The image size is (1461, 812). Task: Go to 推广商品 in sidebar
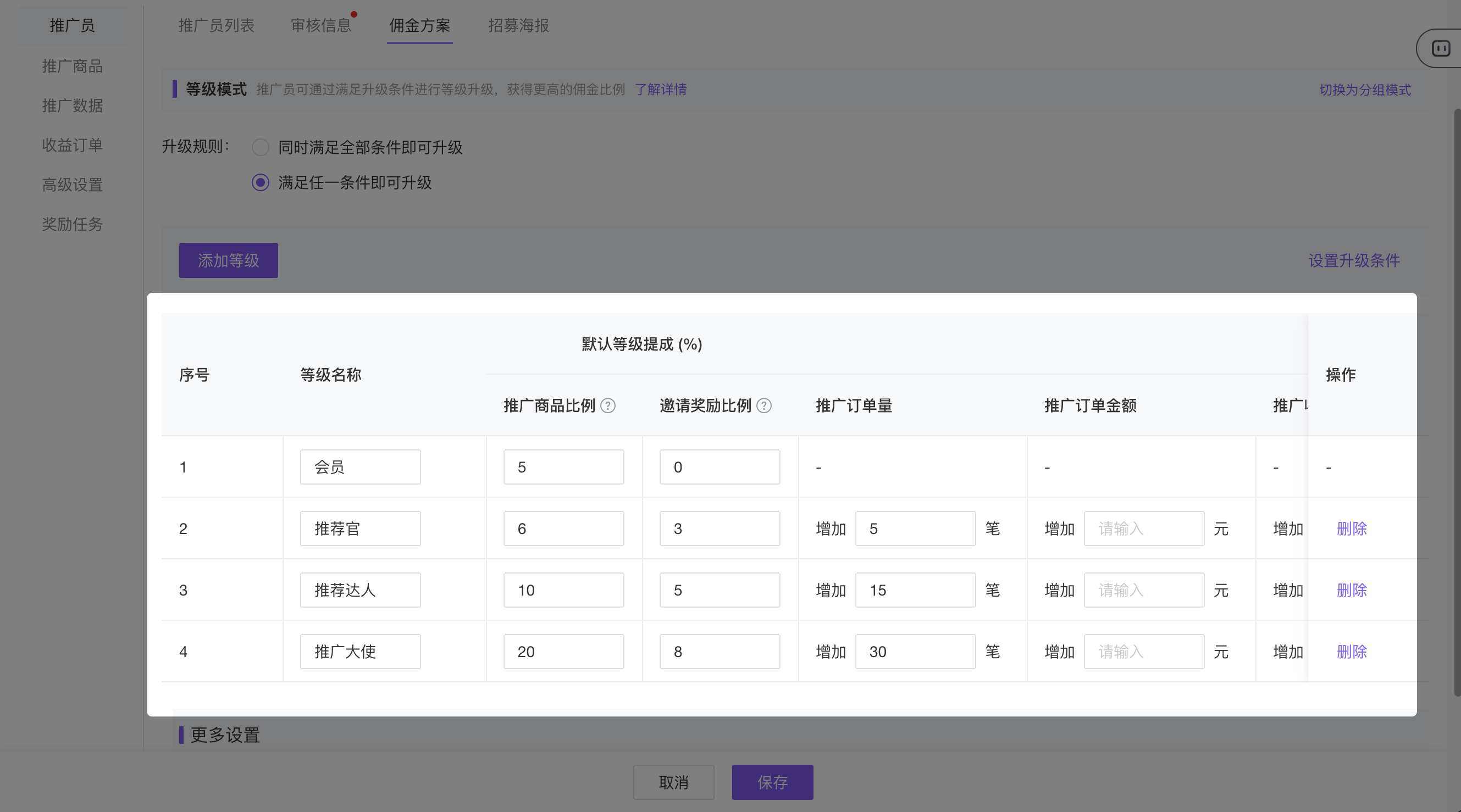(72, 66)
